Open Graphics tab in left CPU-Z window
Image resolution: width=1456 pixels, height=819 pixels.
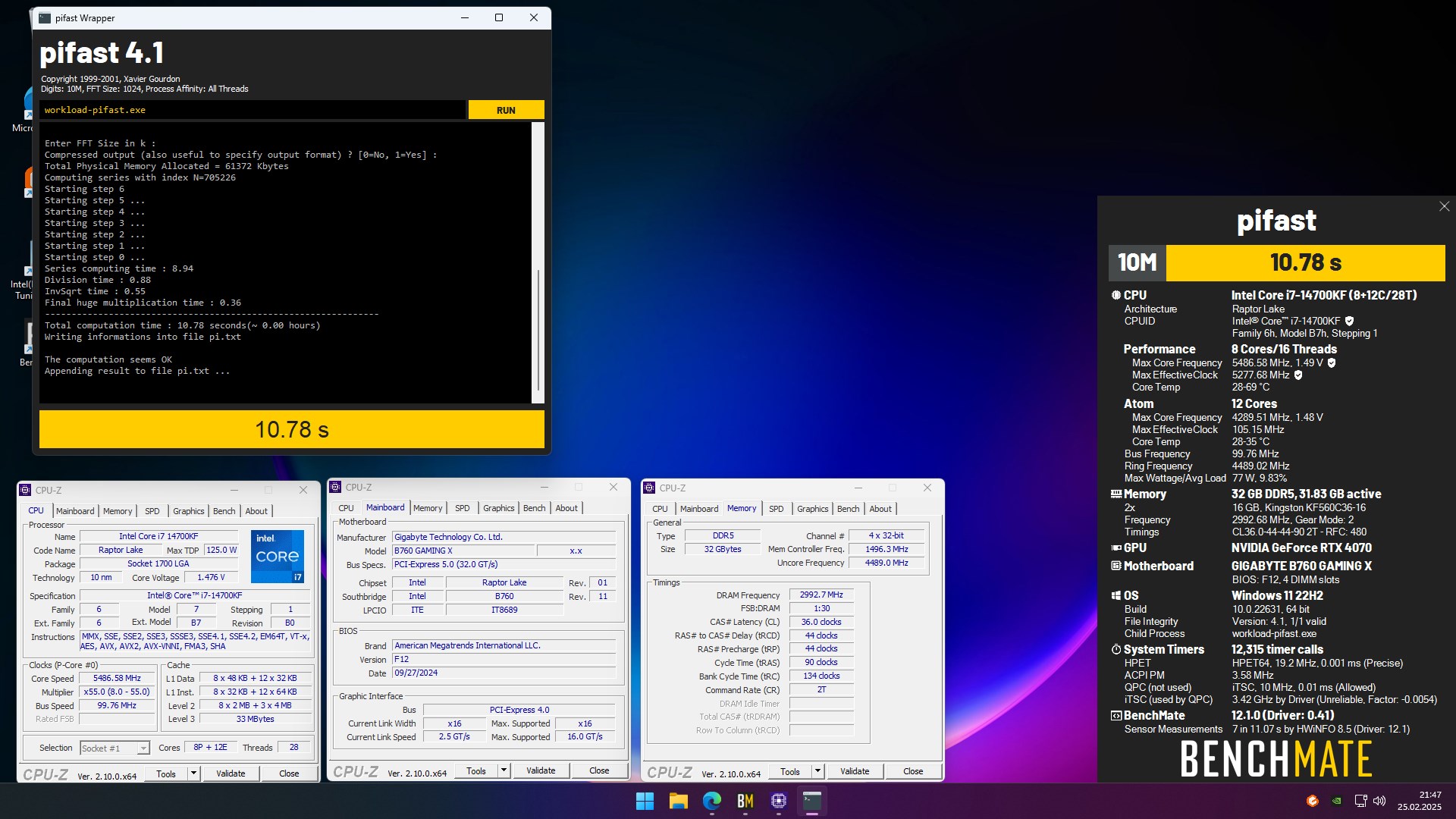(189, 511)
